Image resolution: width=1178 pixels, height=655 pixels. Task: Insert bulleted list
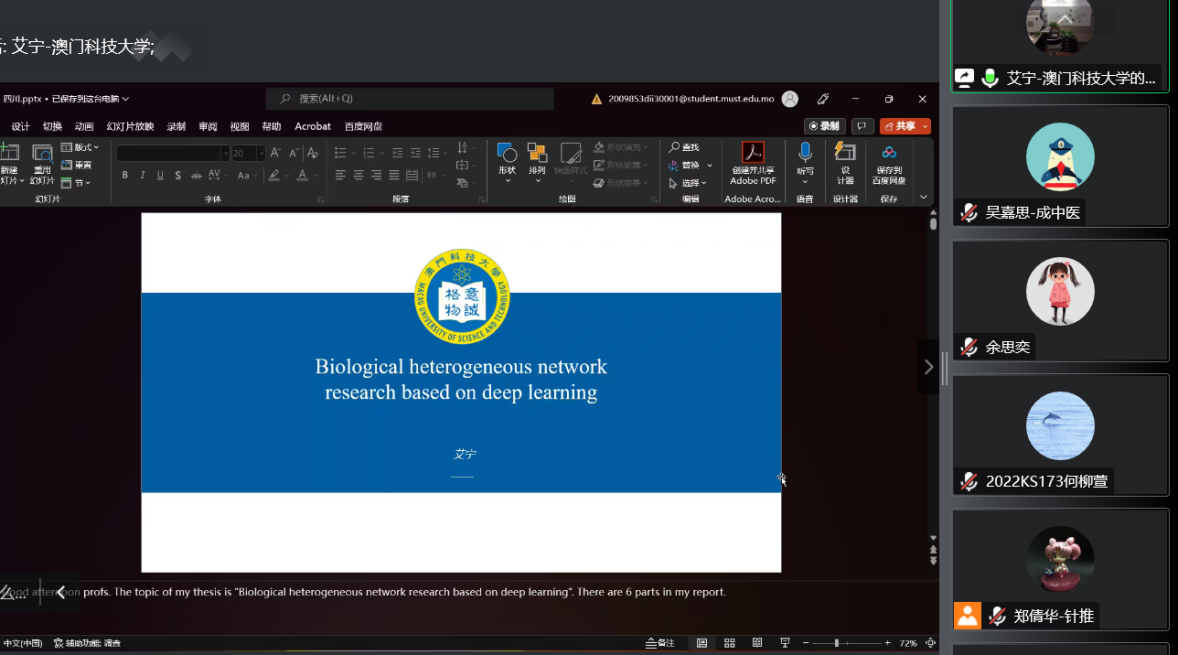340,152
